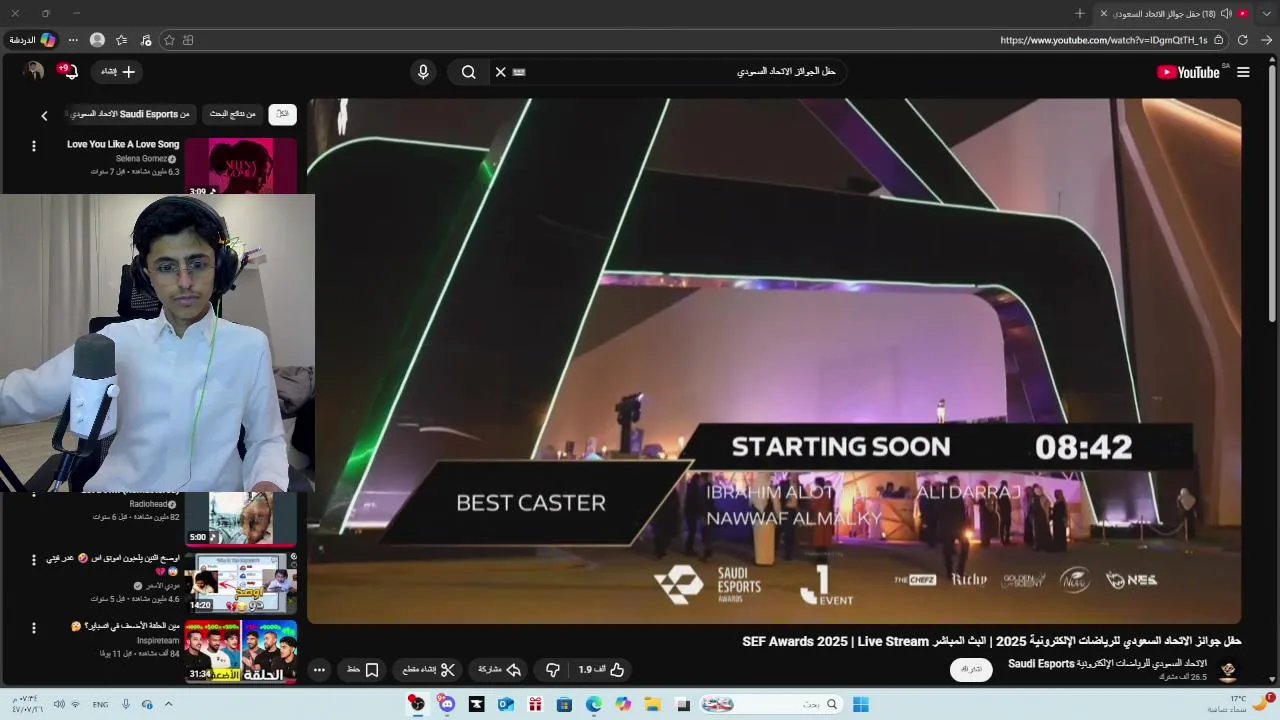
Task: View site info lock icon
Action: tap(1219, 40)
